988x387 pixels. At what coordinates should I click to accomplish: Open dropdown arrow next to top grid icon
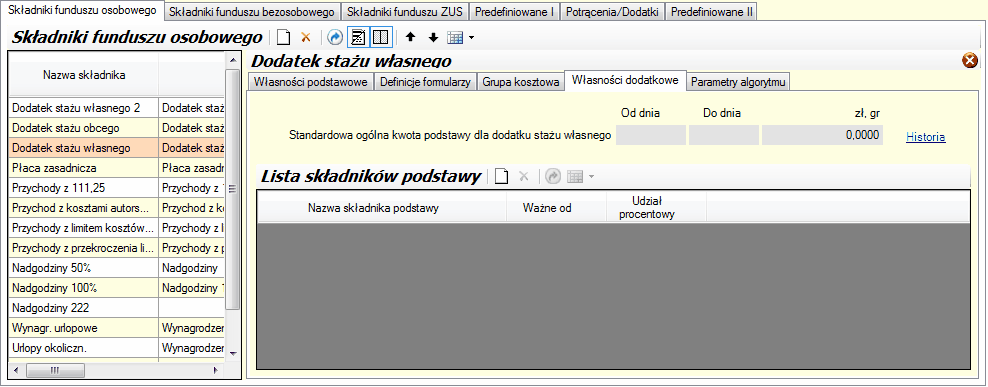tap(471, 38)
